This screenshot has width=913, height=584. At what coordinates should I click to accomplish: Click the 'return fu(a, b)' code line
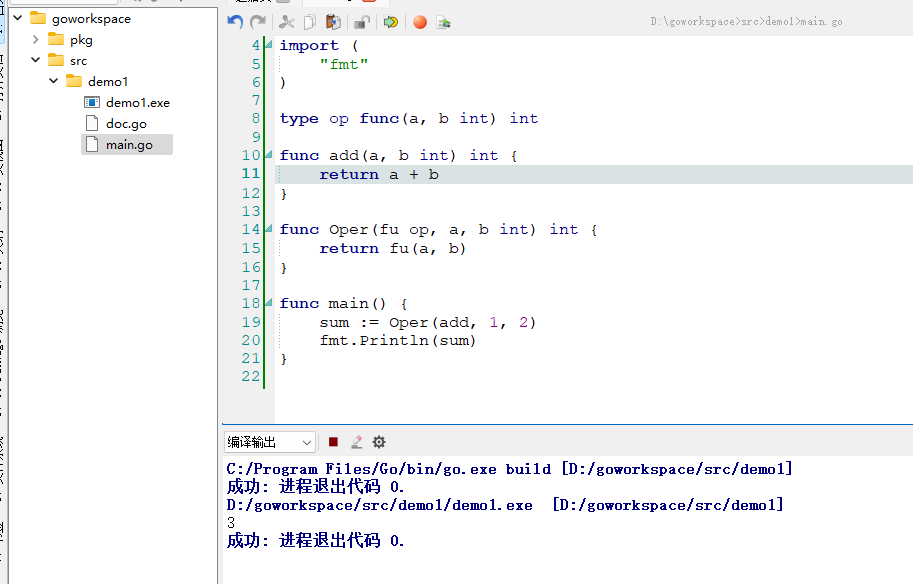click(x=392, y=249)
